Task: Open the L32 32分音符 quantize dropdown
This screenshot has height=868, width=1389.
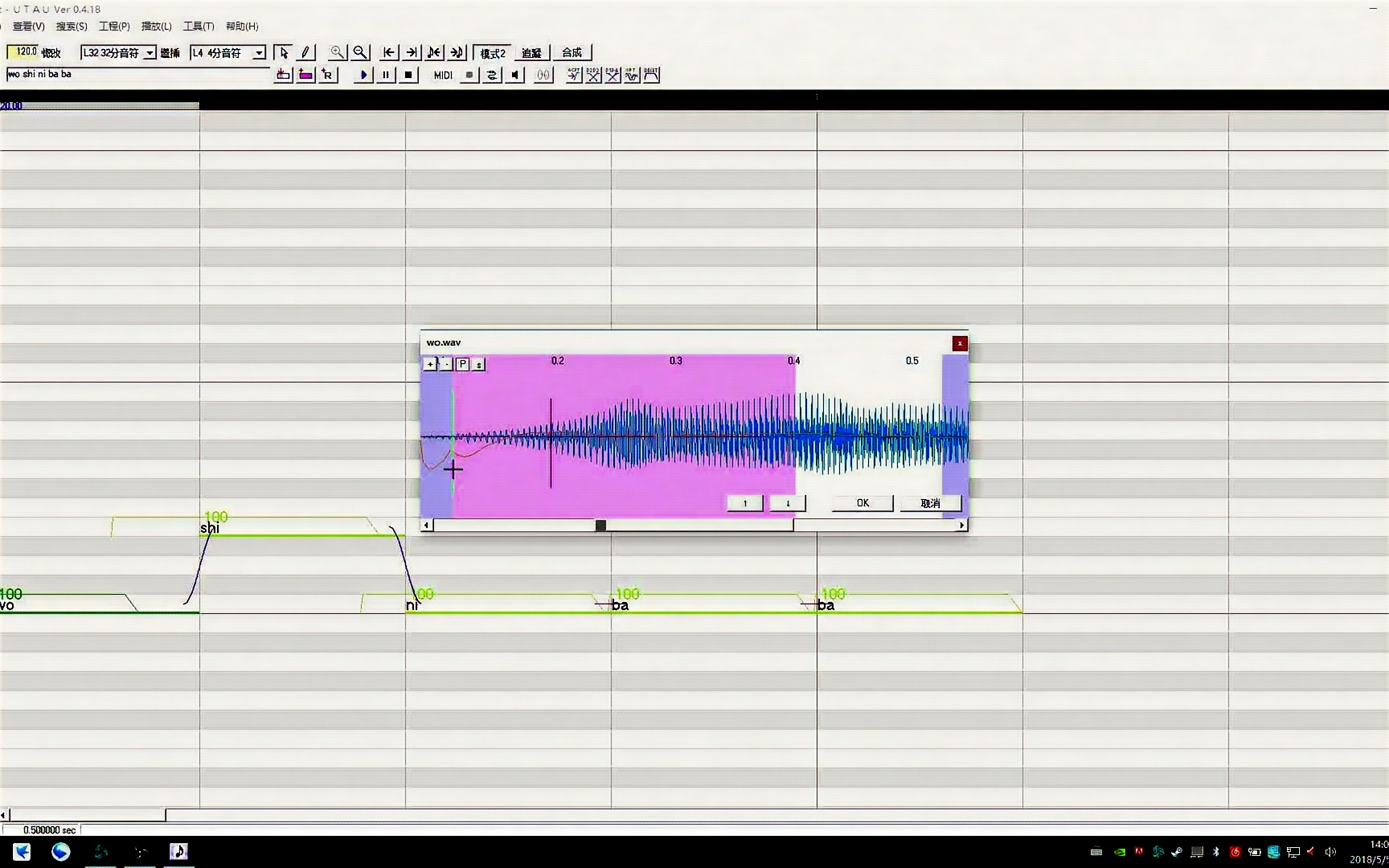Action: pos(150,53)
